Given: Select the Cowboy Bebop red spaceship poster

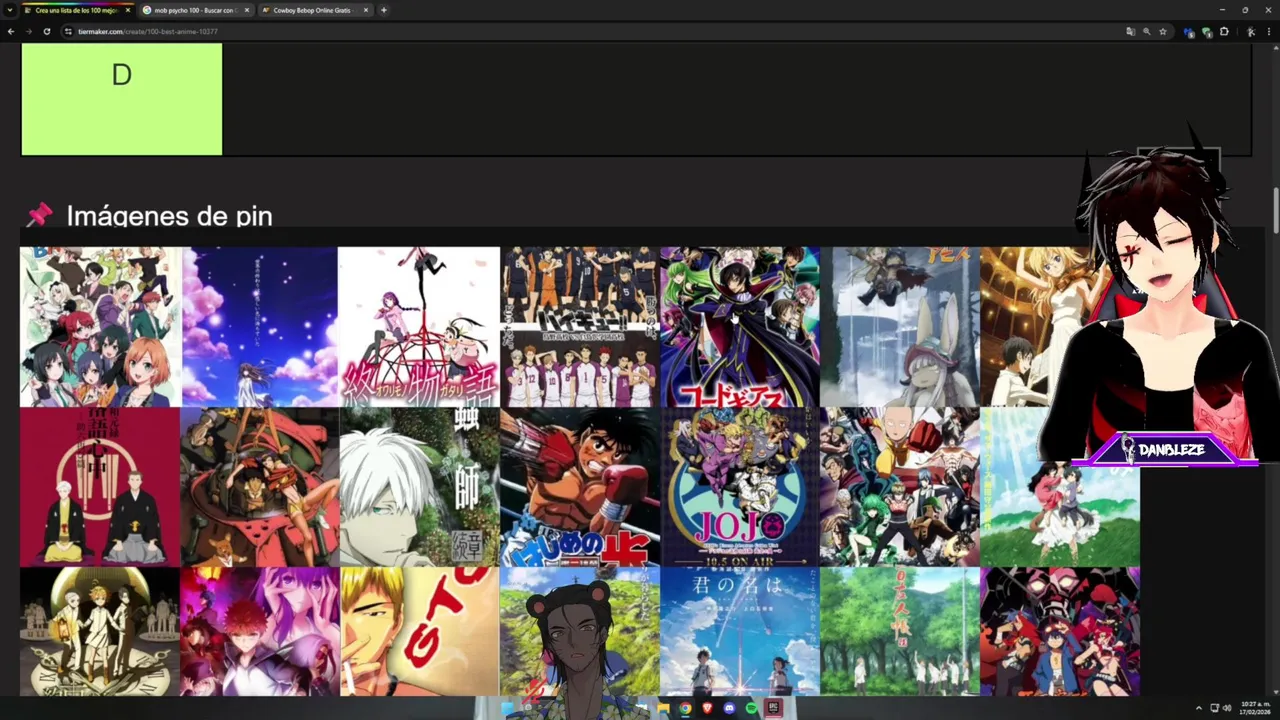Looking at the screenshot, I should tap(260, 487).
